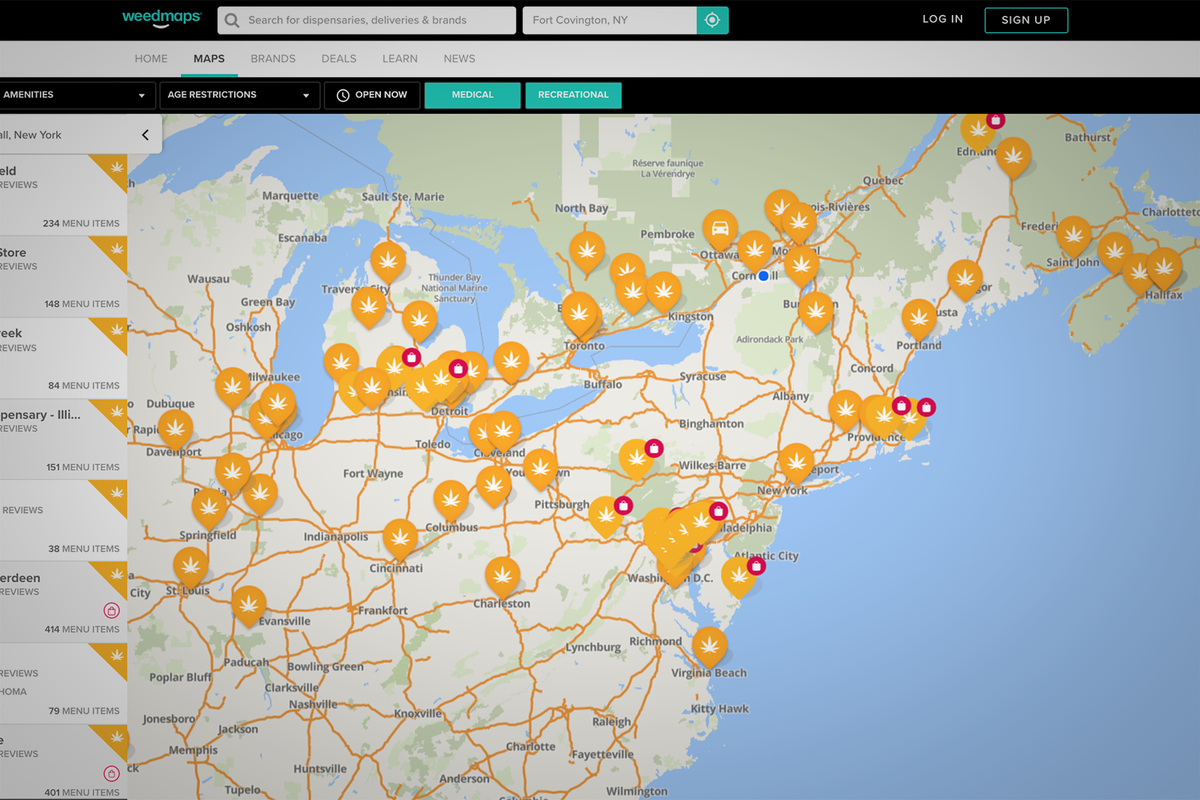
Task: Select the dispensary pin near Atlantic City
Action: [x=739, y=577]
